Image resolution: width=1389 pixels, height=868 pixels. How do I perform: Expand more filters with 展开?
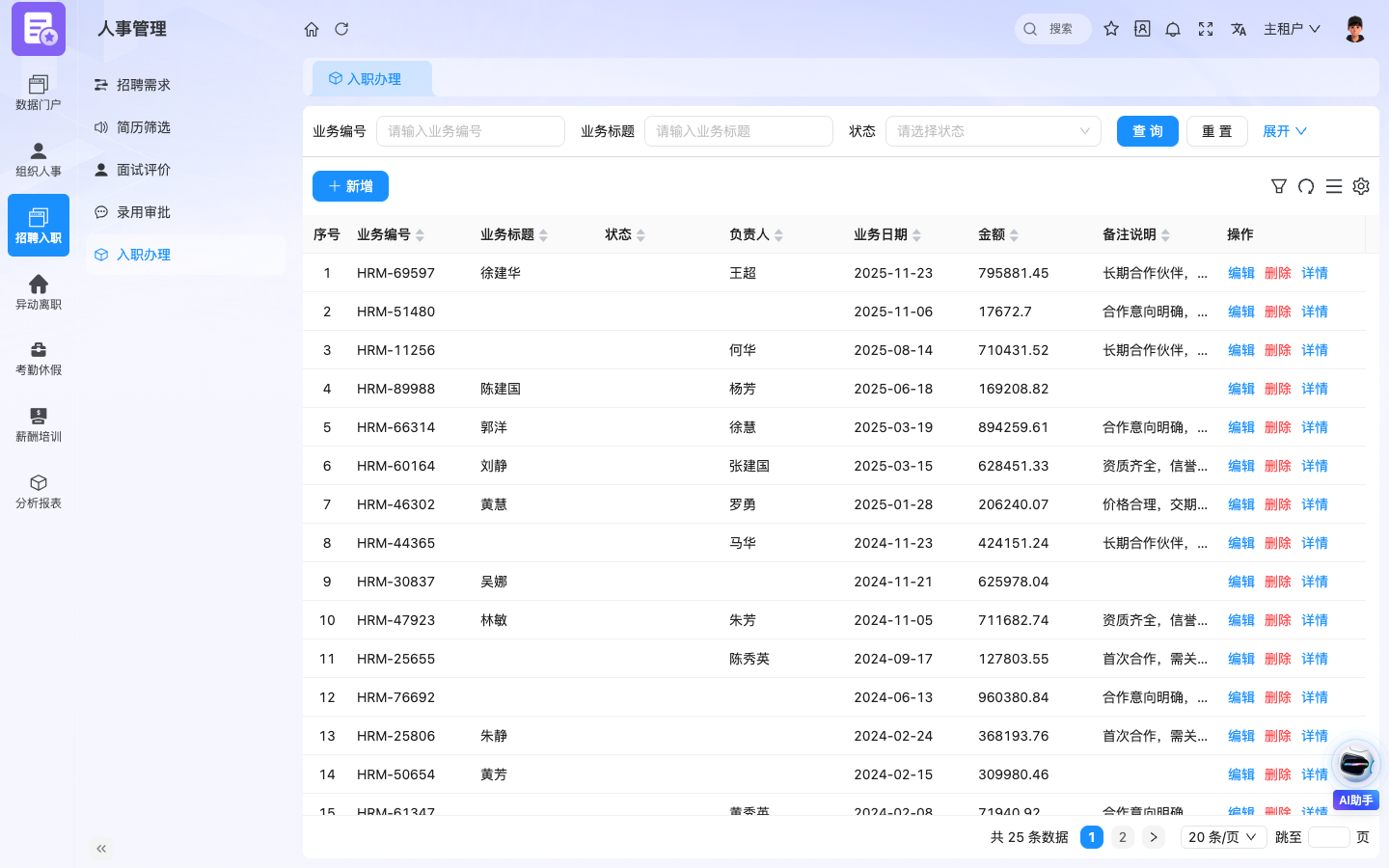[x=1285, y=131]
